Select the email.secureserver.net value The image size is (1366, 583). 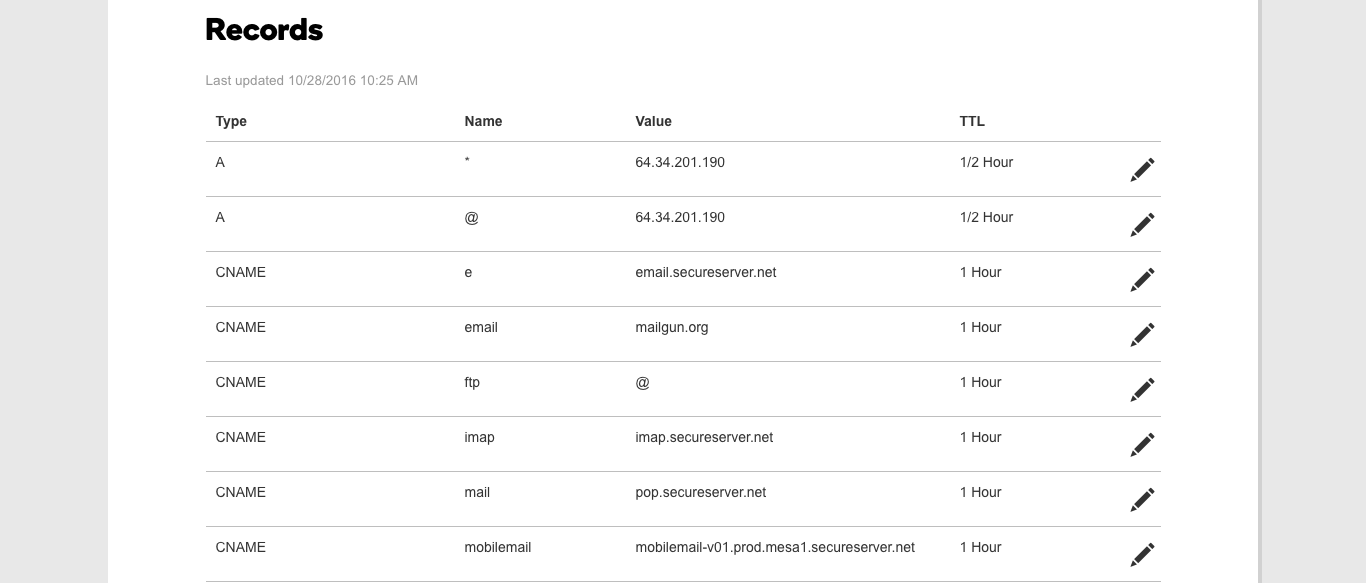pyautogui.click(x=706, y=272)
